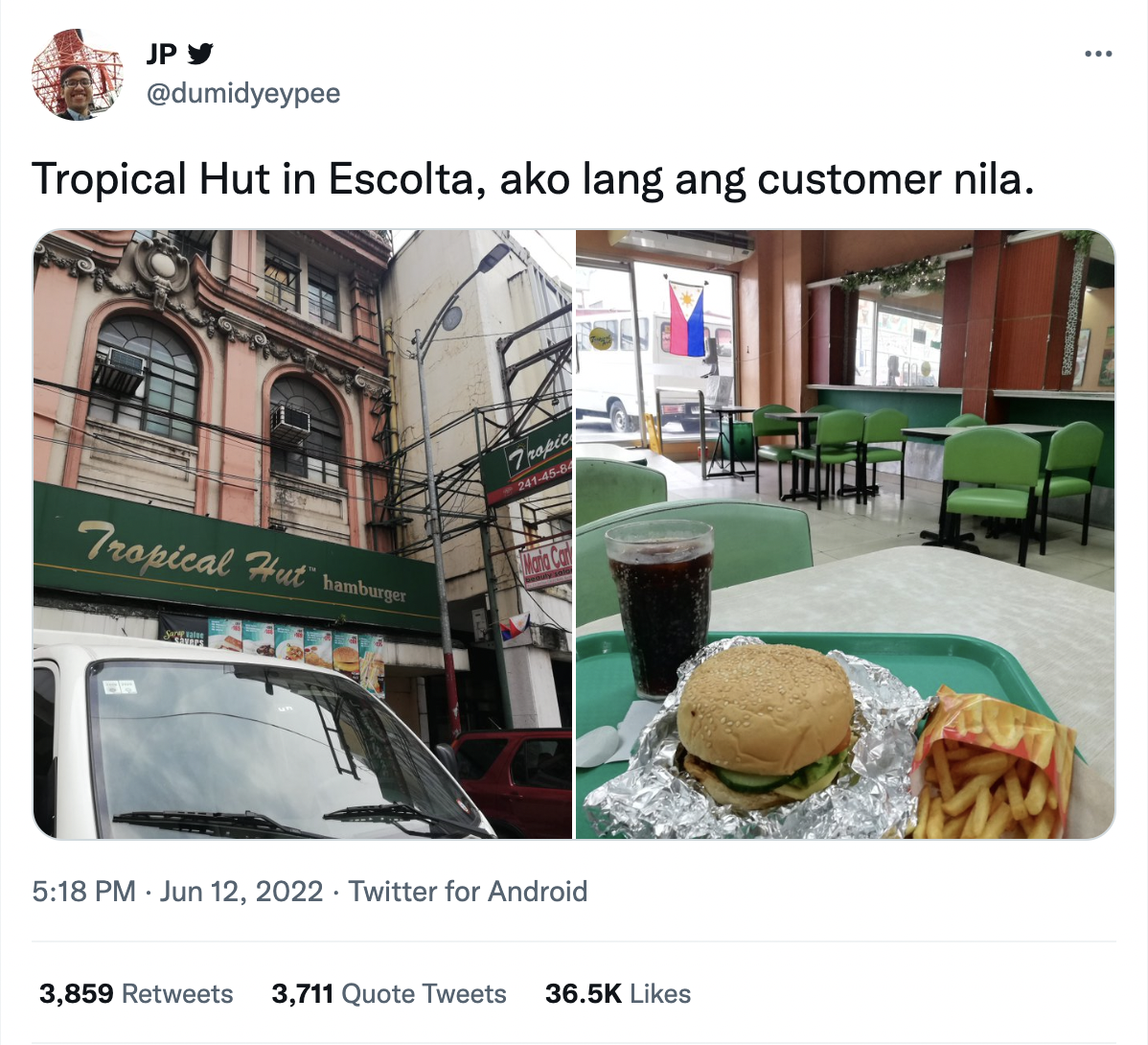Screen dimensions: 1148x1045
Task: Click the Jun 12, 2022 date
Action: click(x=241, y=892)
